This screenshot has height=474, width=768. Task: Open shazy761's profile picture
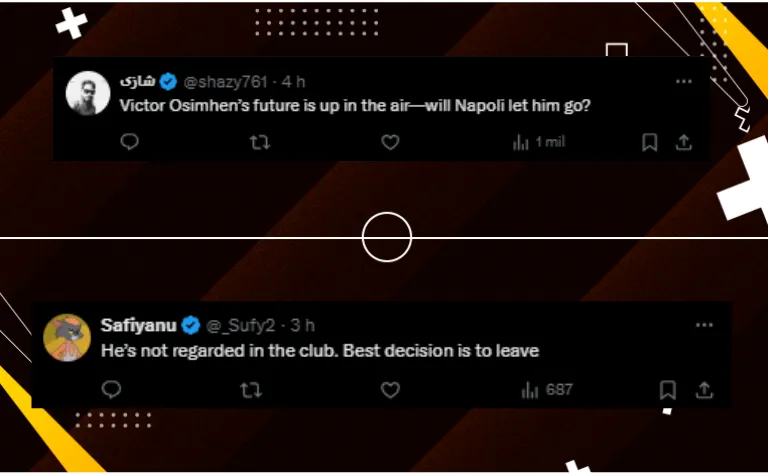pyautogui.click(x=88, y=93)
